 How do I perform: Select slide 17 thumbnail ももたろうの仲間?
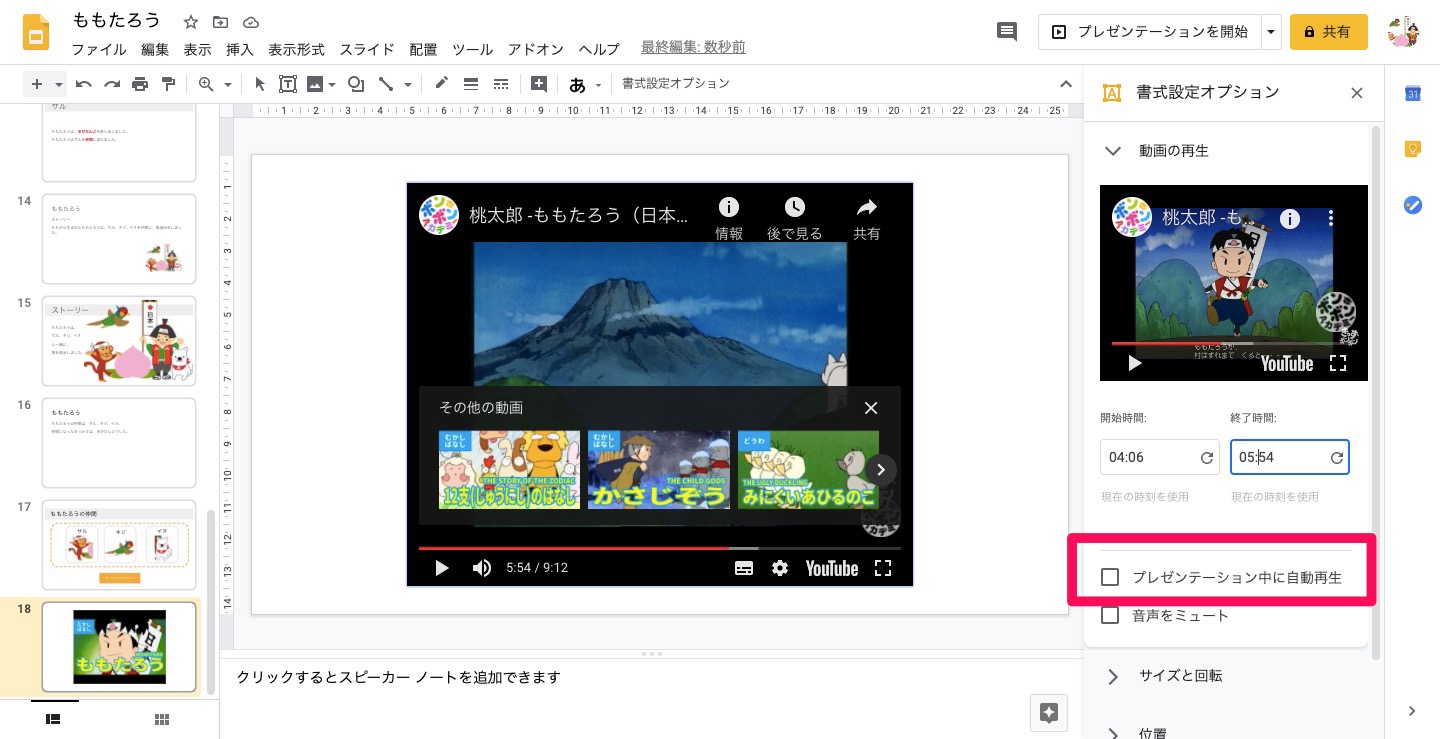[119, 545]
